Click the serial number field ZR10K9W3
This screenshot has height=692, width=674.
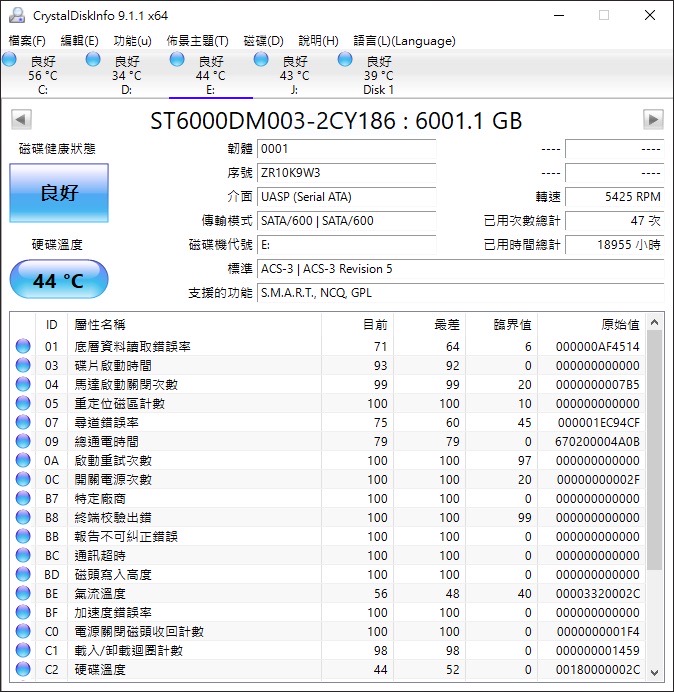(x=346, y=173)
